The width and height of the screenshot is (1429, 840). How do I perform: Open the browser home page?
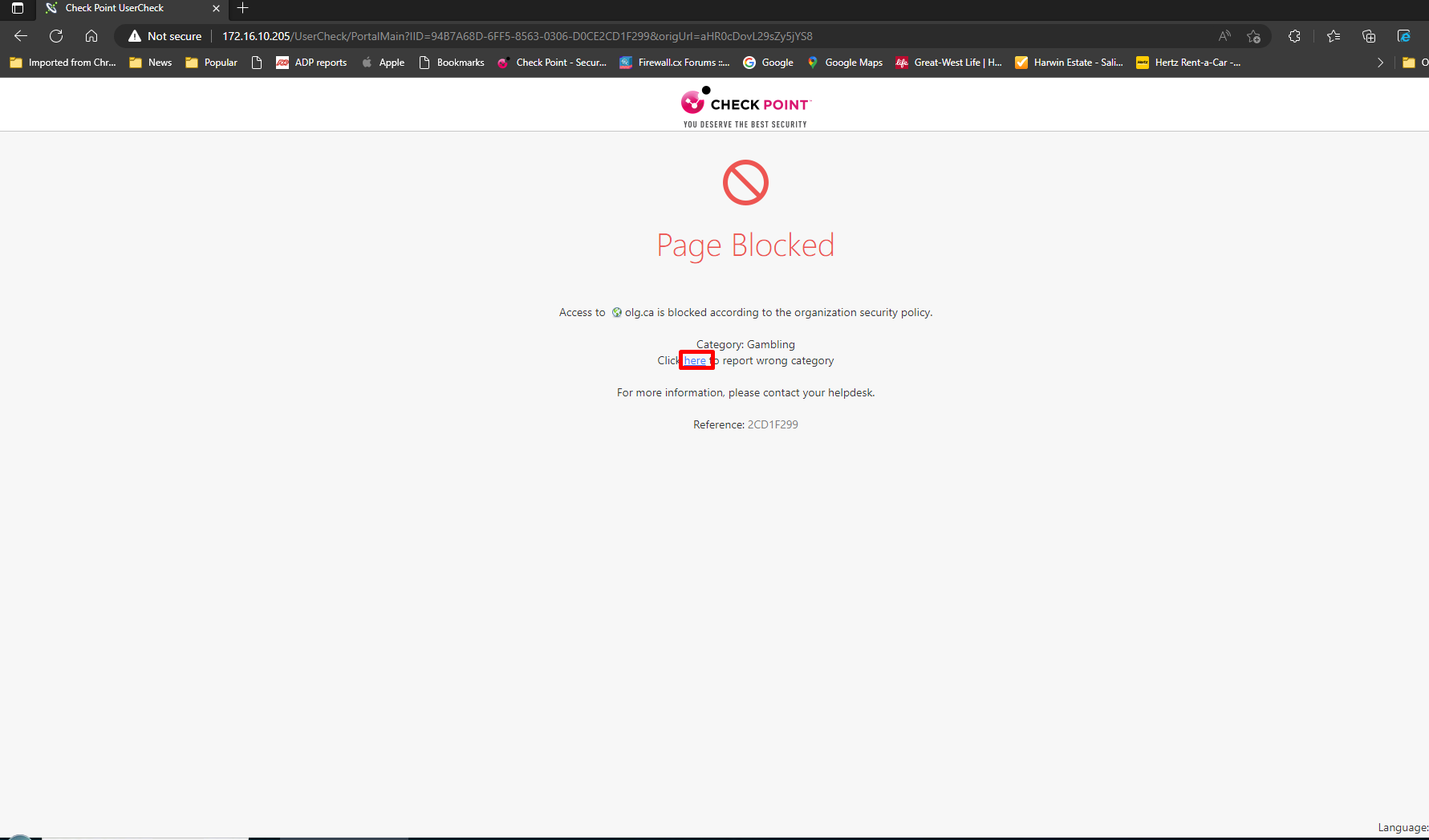click(91, 36)
